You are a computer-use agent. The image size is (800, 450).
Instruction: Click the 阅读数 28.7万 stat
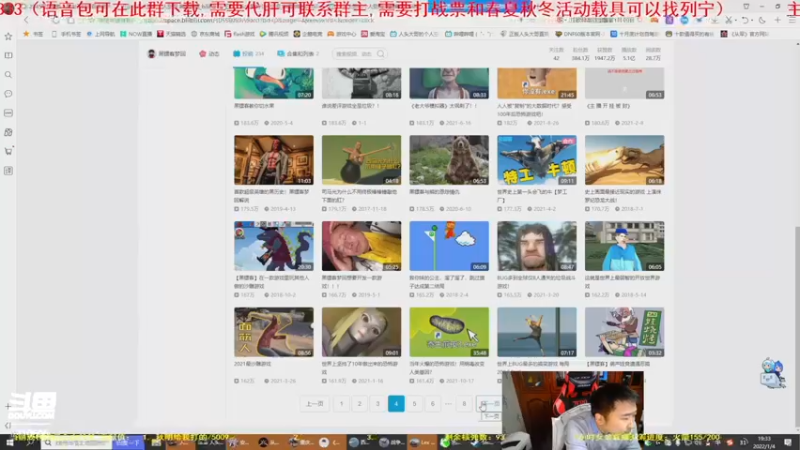(653, 54)
